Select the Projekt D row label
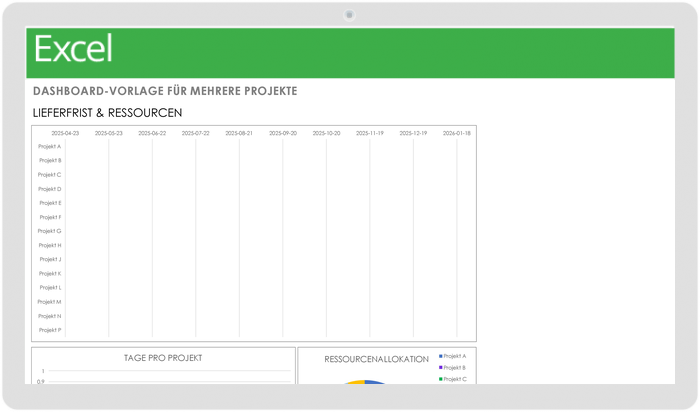Screen dimensions: 700x412 tap(50, 189)
